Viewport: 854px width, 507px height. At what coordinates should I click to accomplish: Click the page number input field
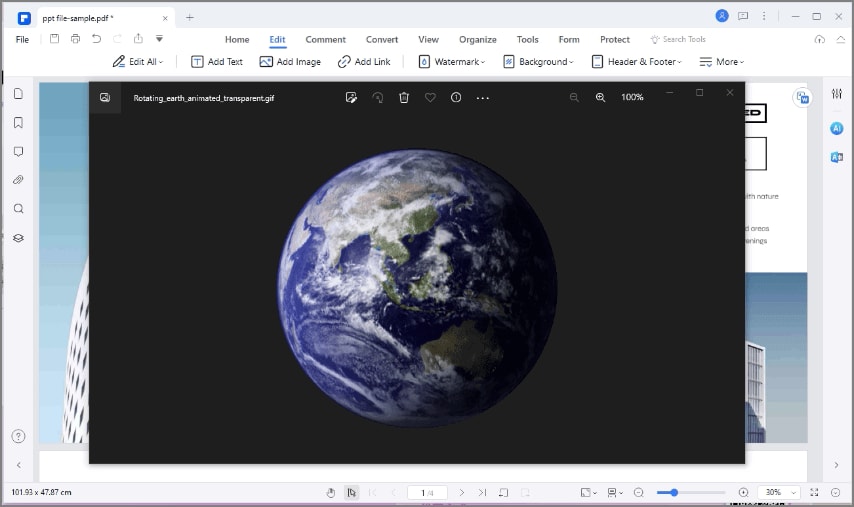pos(428,492)
